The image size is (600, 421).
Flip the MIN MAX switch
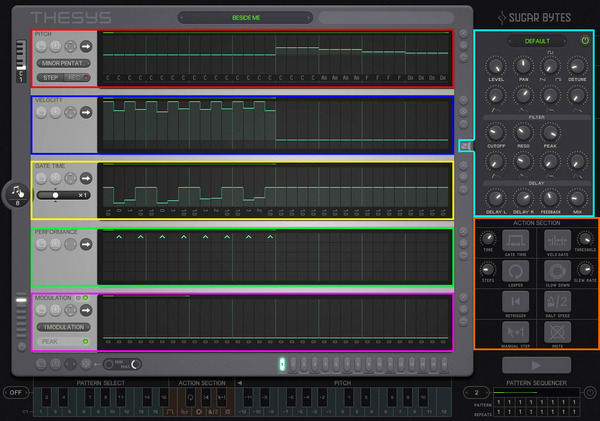(x=122, y=364)
